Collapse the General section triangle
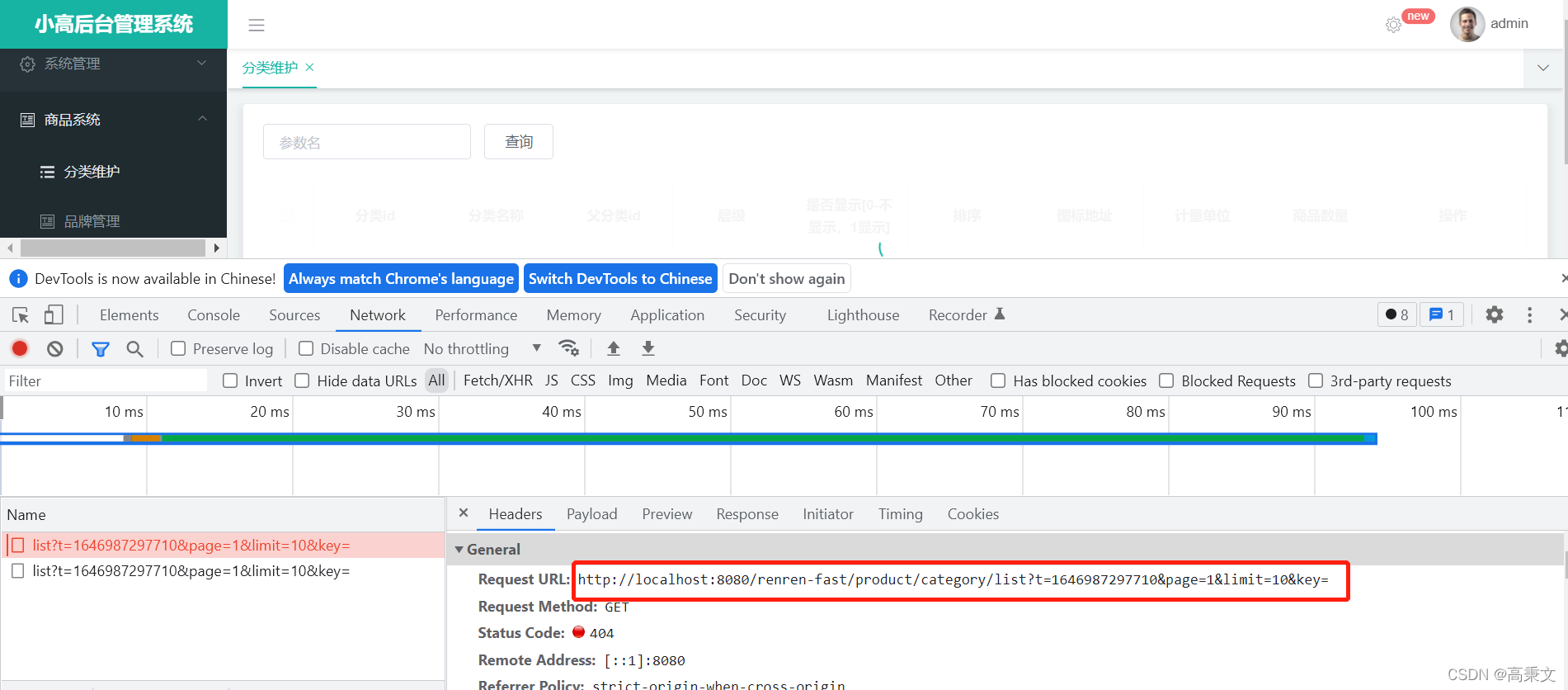 [x=459, y=550]
